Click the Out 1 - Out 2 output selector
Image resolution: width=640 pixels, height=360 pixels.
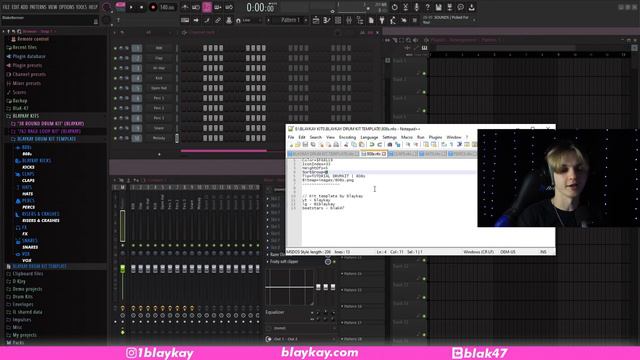[x=301, y=339]
